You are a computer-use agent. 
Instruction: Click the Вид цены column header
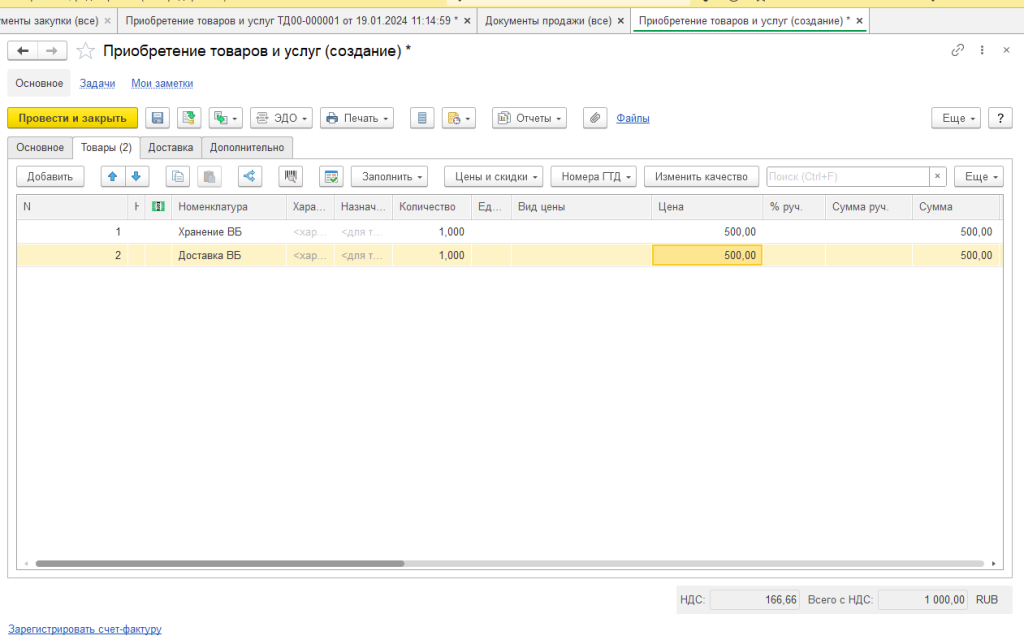(x=581, y=207)
